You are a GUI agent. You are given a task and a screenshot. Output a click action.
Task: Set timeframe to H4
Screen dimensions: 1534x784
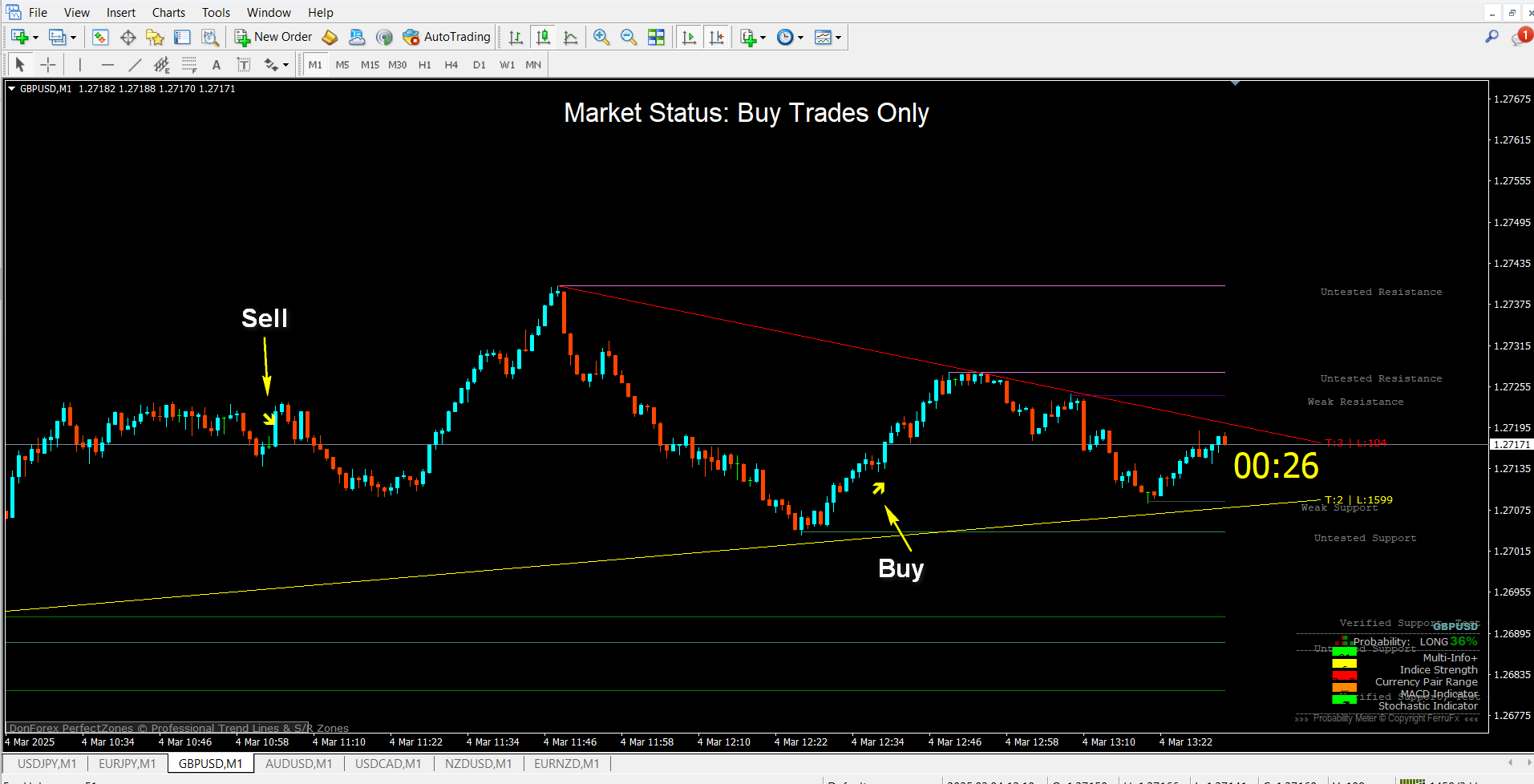click(x=451, y=65)
